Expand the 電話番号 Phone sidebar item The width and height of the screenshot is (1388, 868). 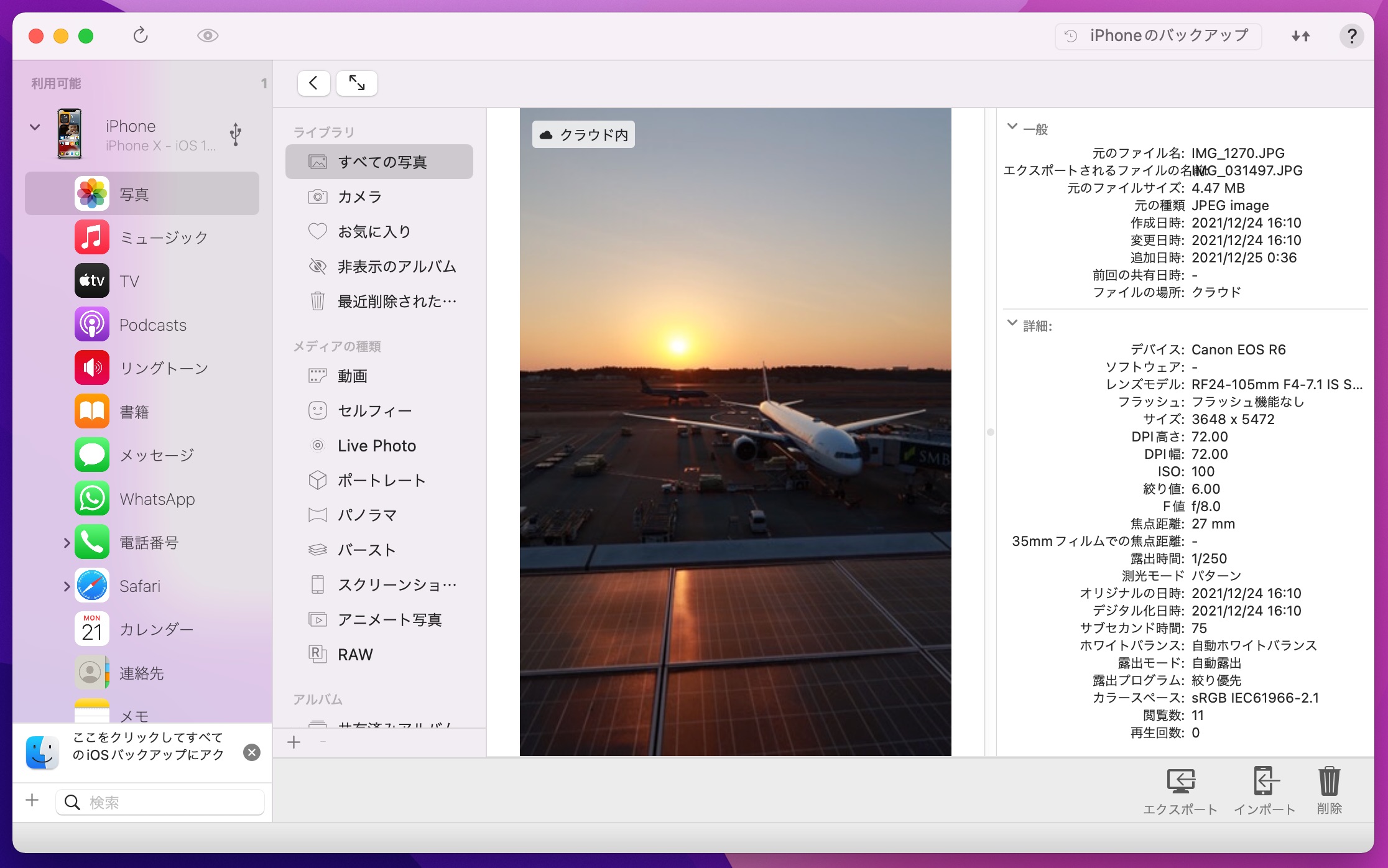pos(67,543)
